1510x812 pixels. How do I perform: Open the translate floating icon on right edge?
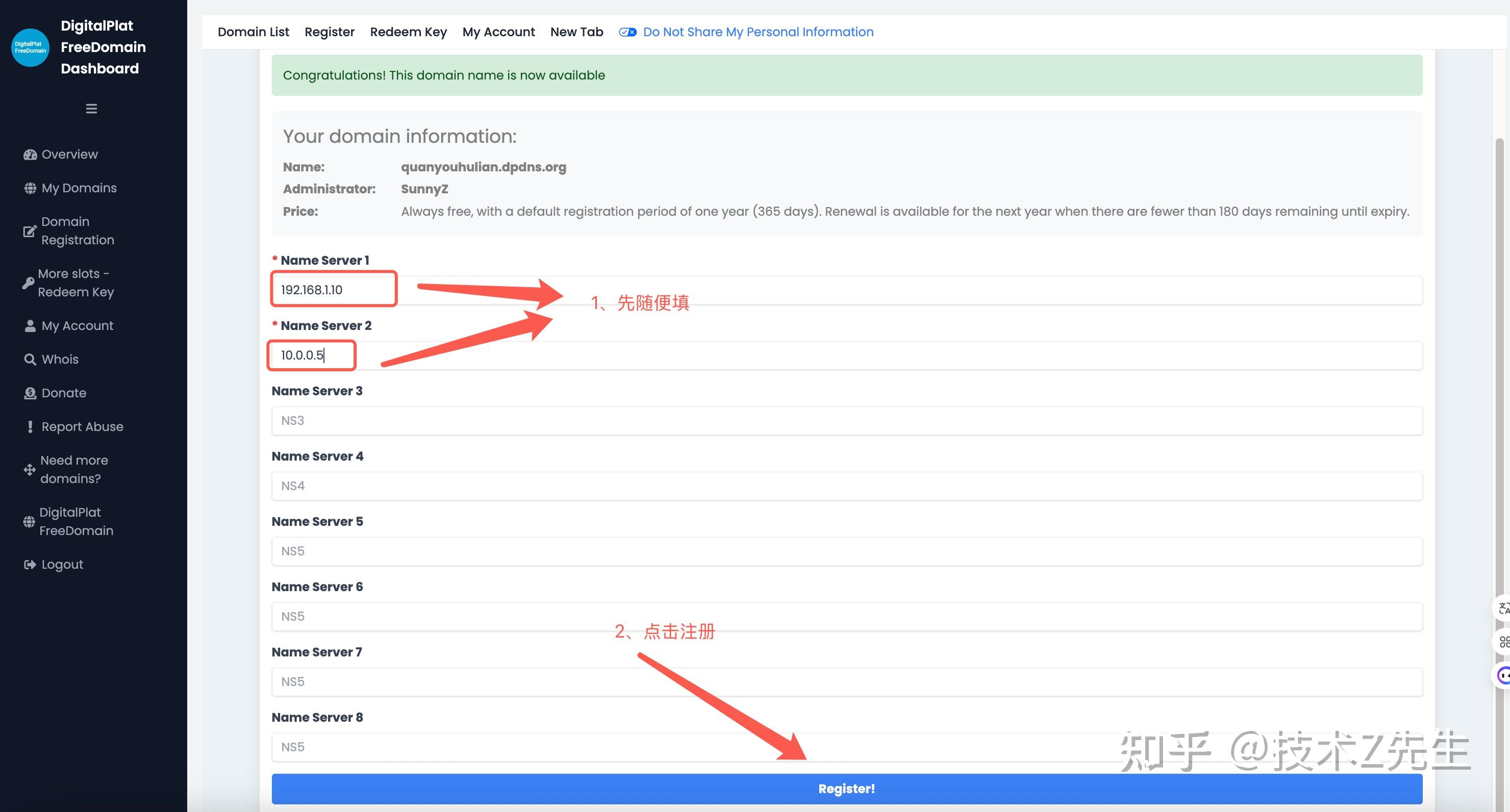tap(1502, 608)
